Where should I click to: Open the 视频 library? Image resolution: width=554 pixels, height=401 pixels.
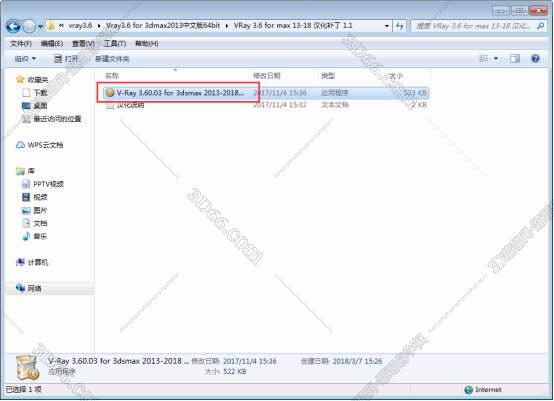tap(40, 197)
